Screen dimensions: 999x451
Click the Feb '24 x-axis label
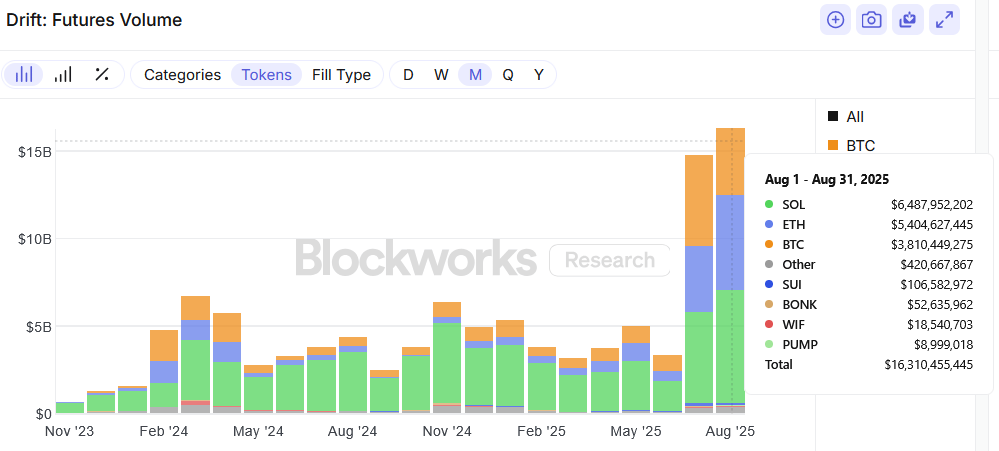point(164,431)
